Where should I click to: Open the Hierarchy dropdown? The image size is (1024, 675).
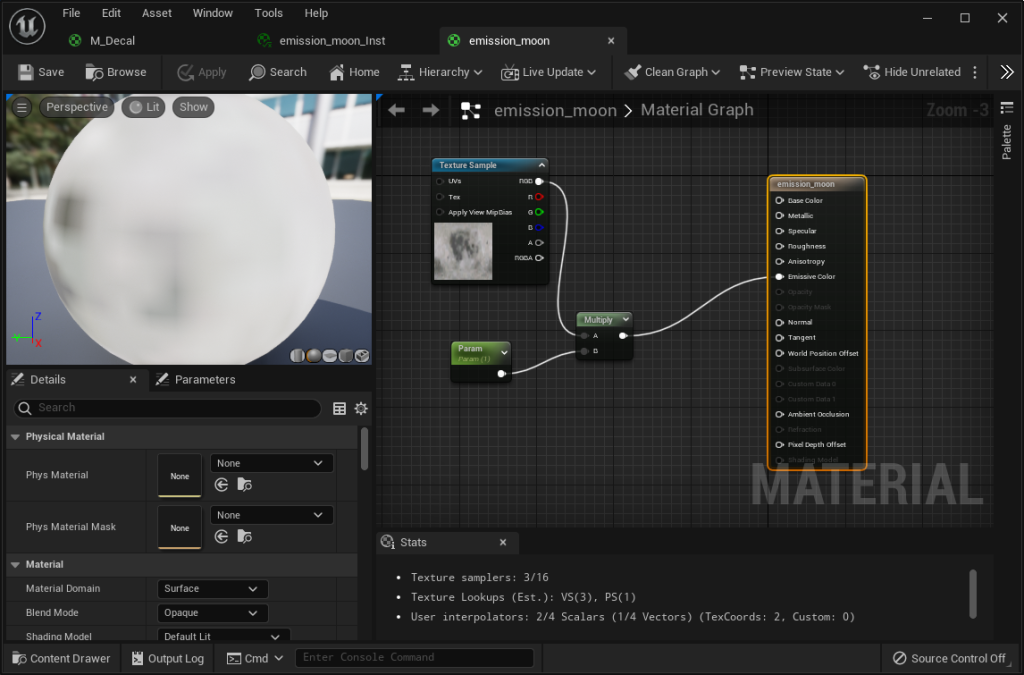[440, 72]
